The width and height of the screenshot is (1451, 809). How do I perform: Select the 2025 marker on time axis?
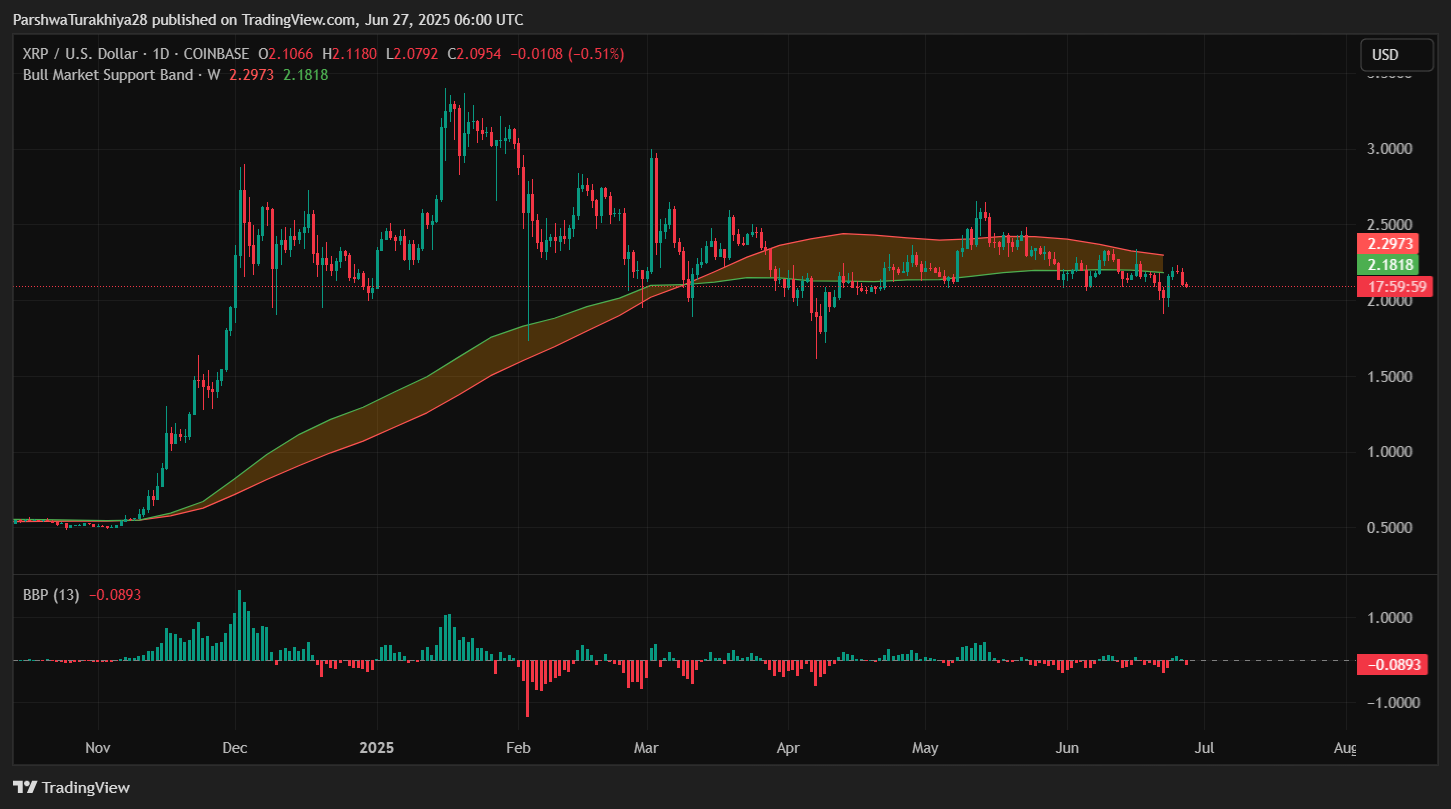click(x=377, y=748)
